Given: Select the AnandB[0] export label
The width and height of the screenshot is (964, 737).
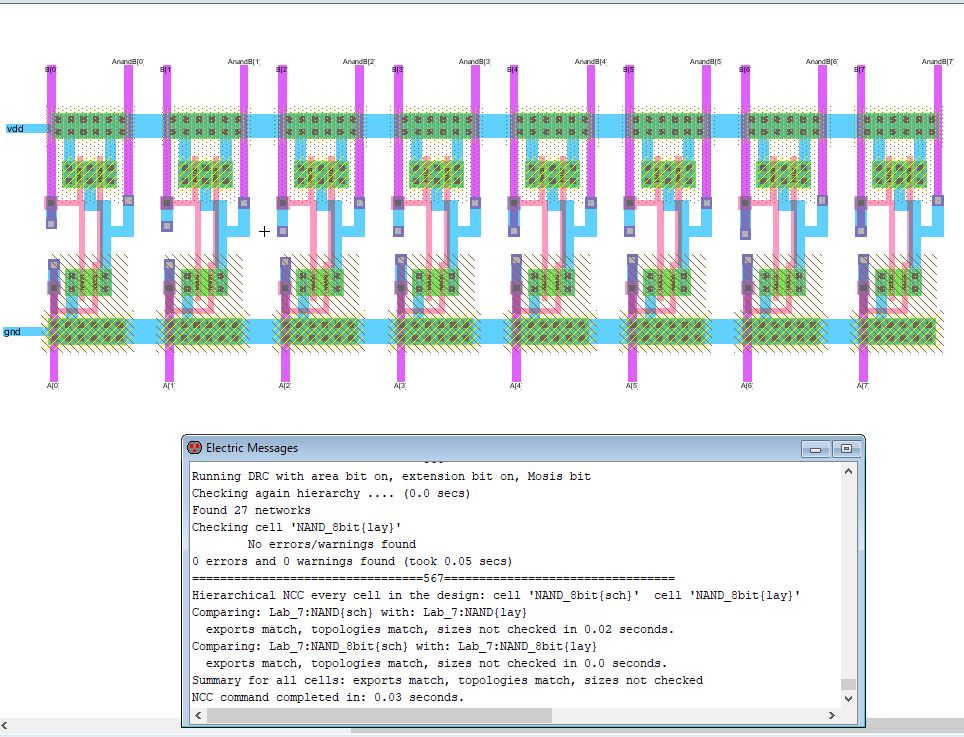Looking at the screenshot, I should tap(128, 61).
